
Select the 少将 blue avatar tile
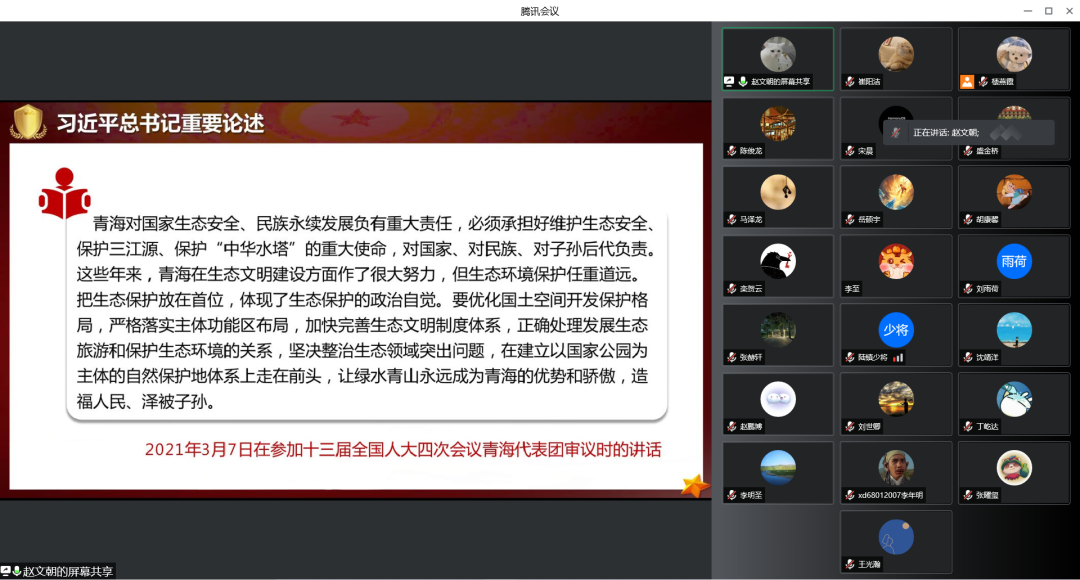pyautogui.click(x=896, y=330)
